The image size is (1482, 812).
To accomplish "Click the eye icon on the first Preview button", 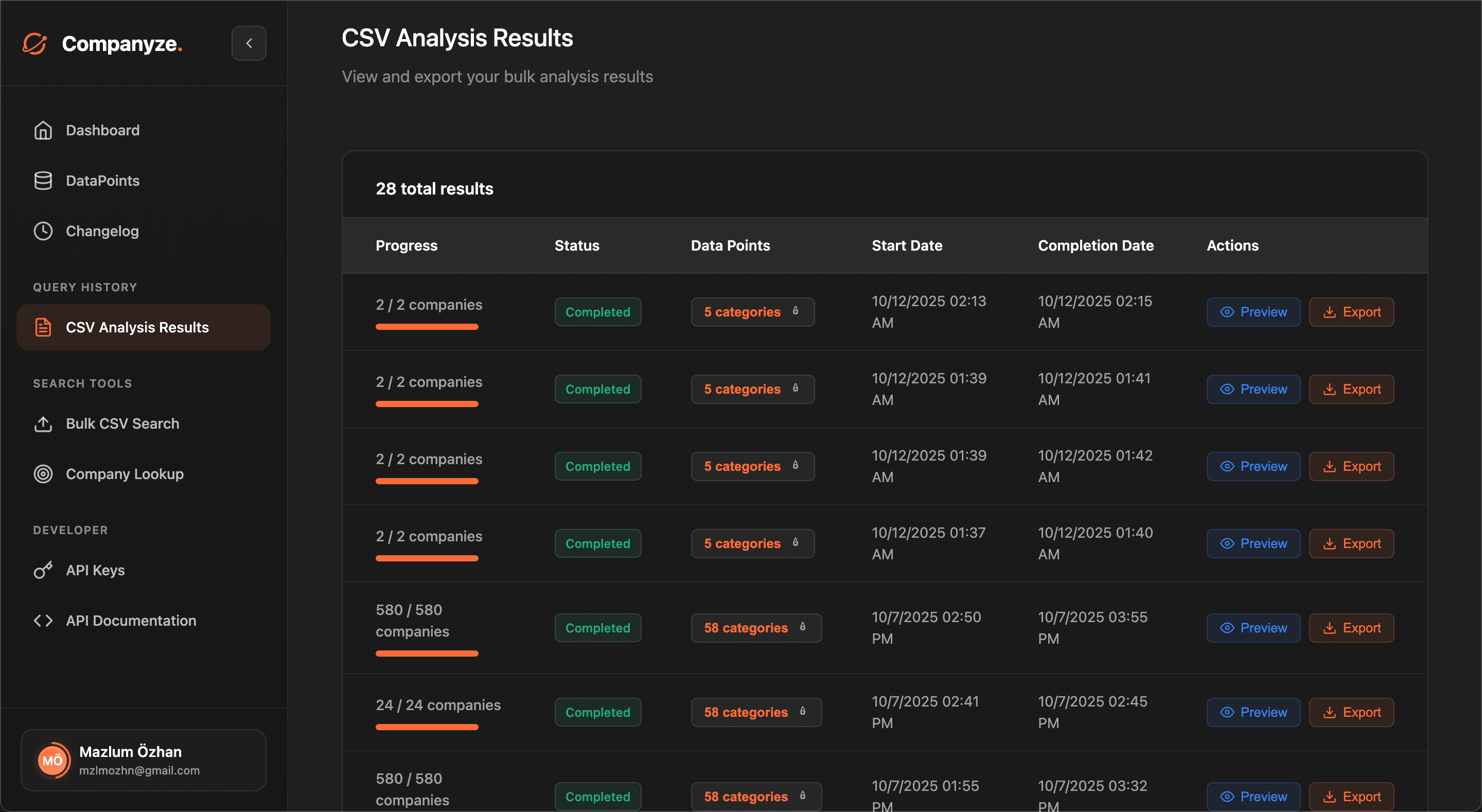I will tap(1227, 312).
